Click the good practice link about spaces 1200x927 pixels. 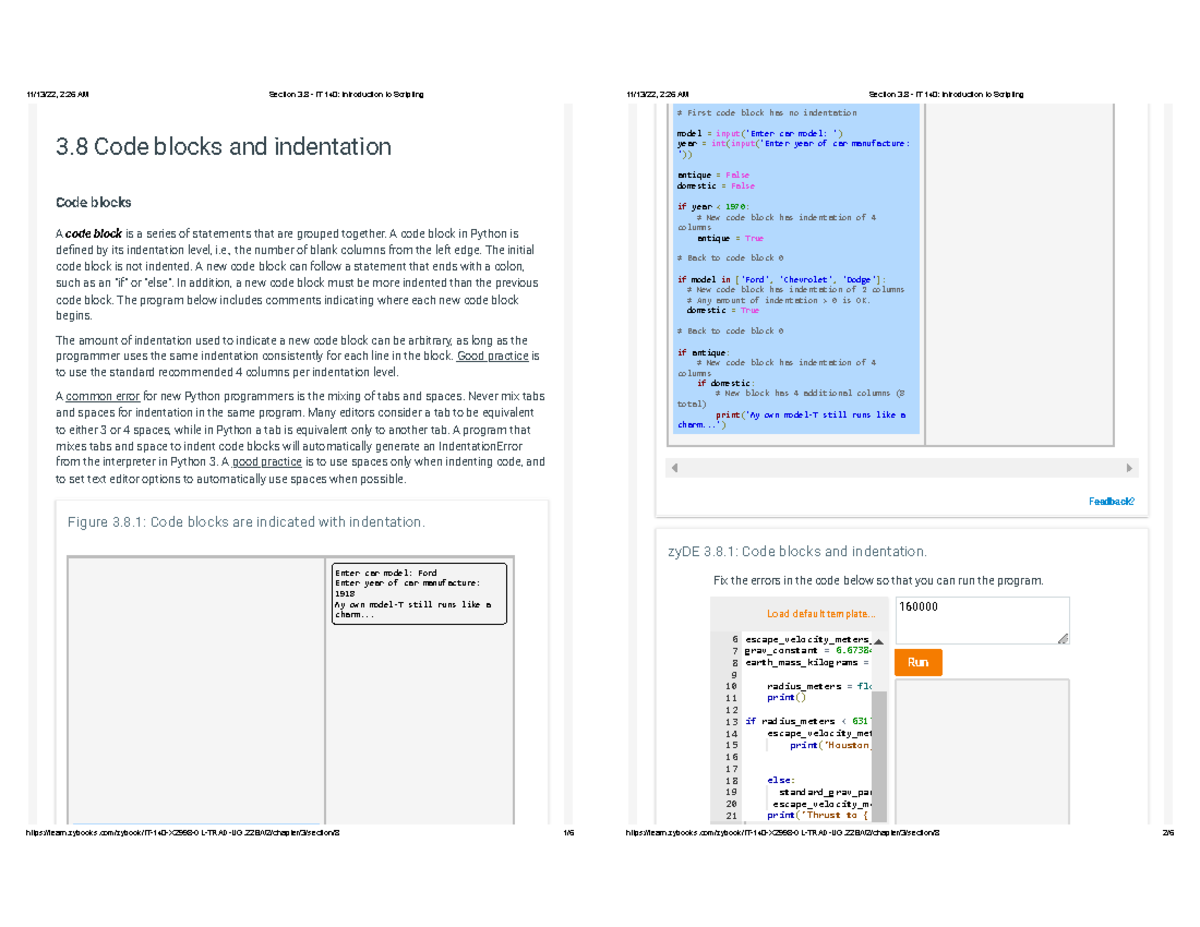pyautogui.click(x=266, y=462)
